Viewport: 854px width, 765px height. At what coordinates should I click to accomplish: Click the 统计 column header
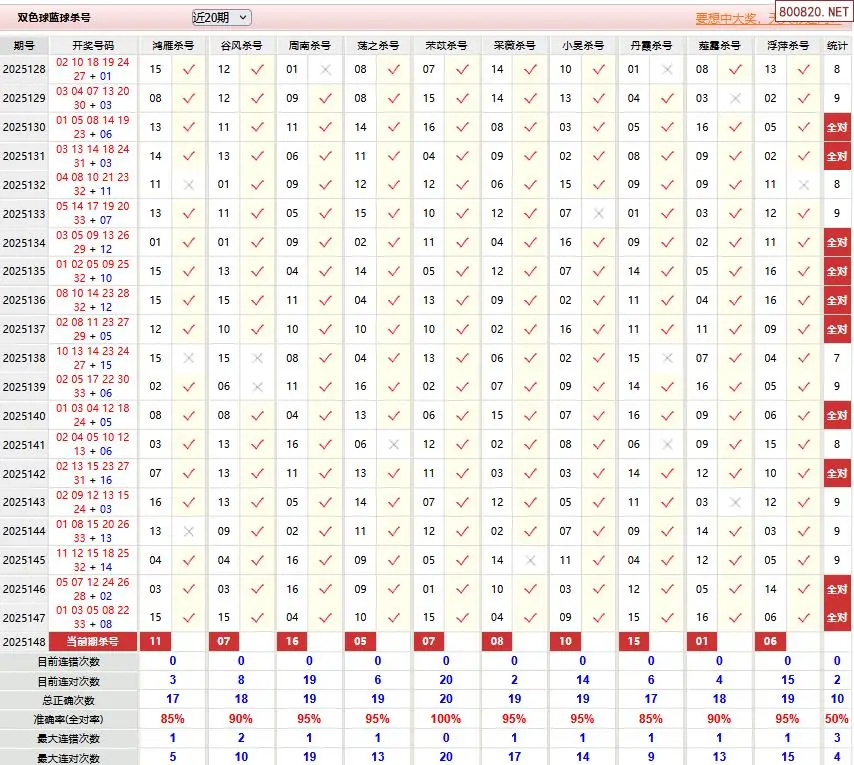(837, 46)
